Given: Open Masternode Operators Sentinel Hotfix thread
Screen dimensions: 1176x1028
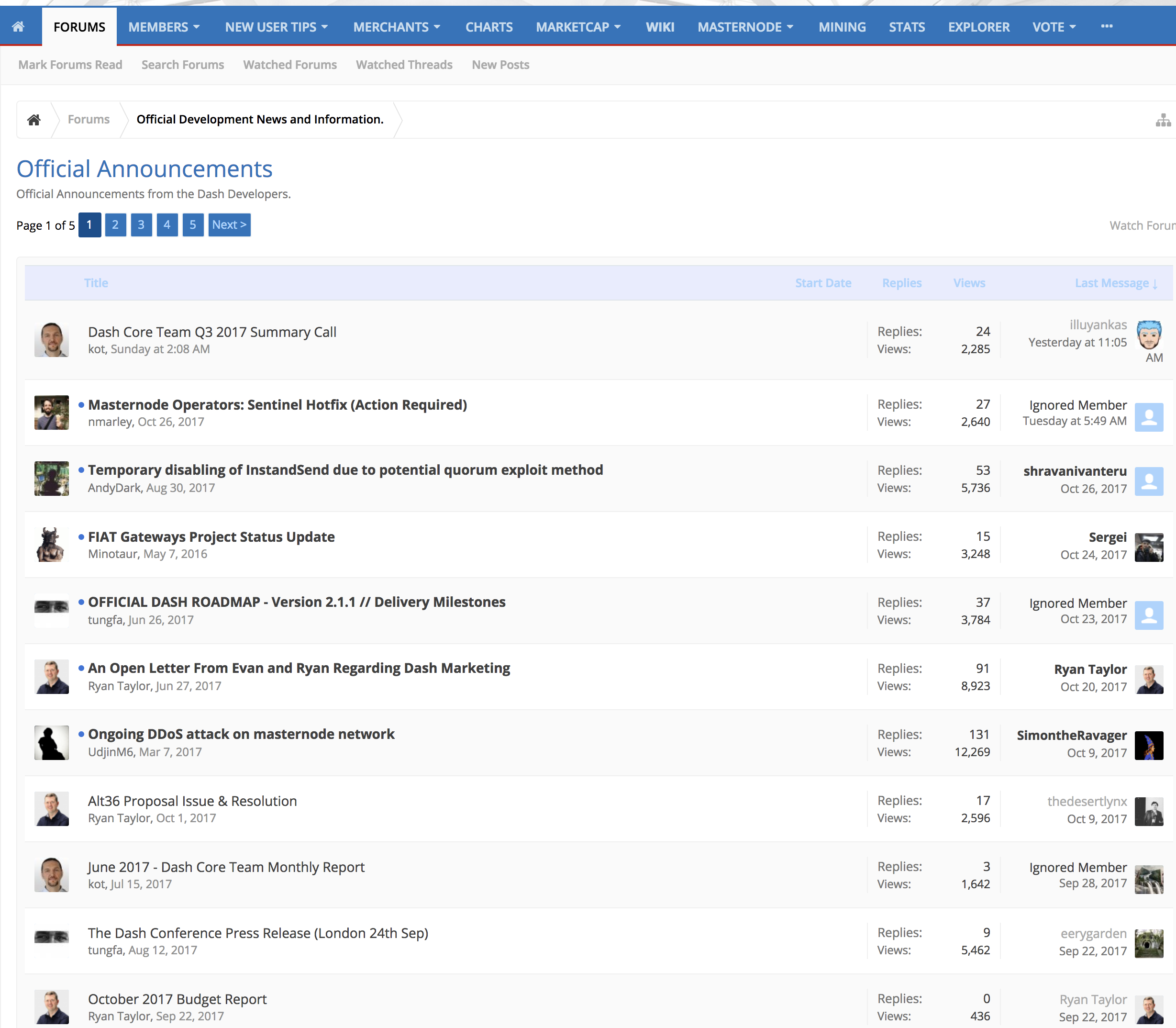Looking at the screenshot, I should coord(277,405).
